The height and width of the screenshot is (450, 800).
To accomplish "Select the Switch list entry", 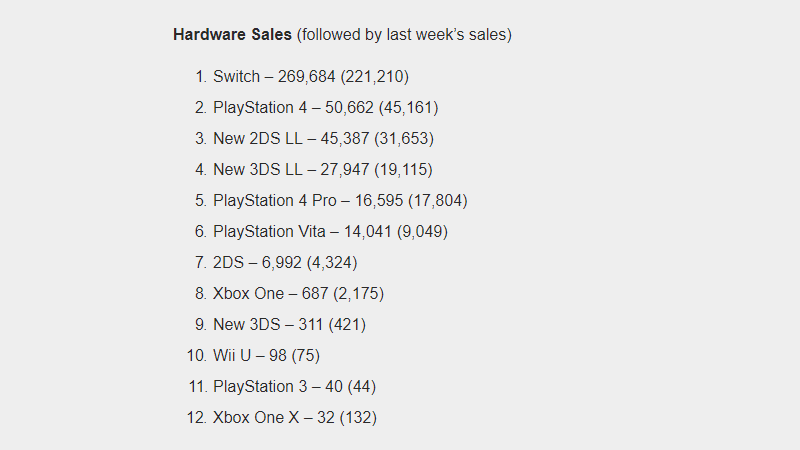I will tap(310, 76).
